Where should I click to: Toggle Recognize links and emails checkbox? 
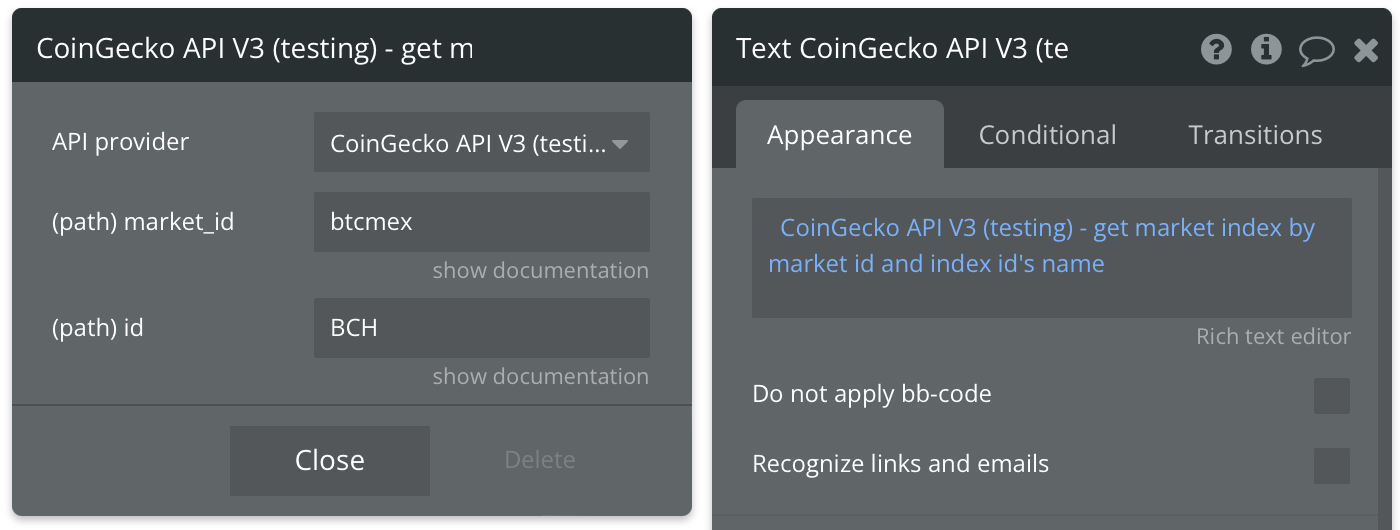pyautogui.click(x=1332, y=466)
